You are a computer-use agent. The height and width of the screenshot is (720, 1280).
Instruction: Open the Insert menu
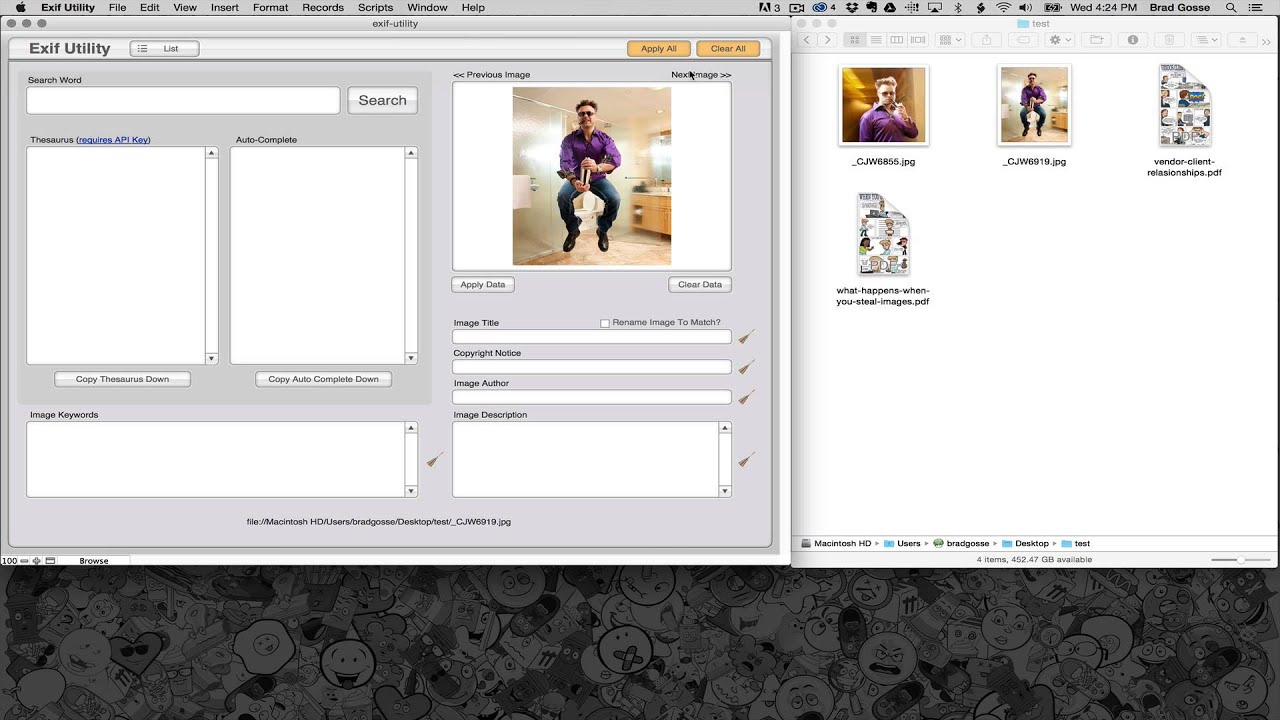(224, 7)
